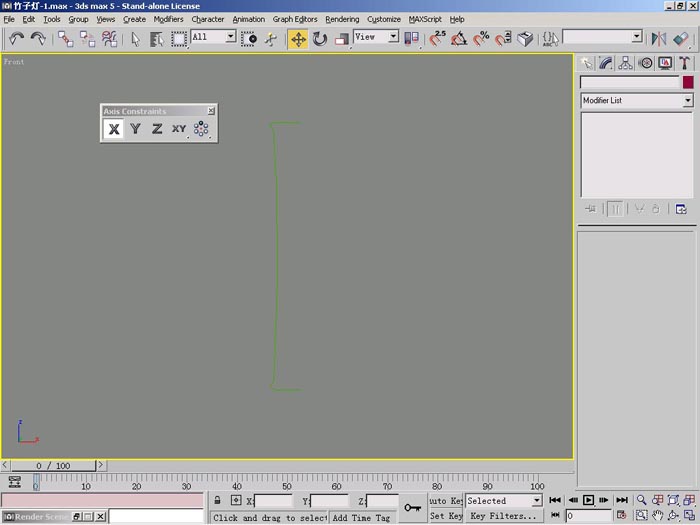Restrict to Z axis constraint
This screenshot has width=700, height=525.
pos(157,129)
